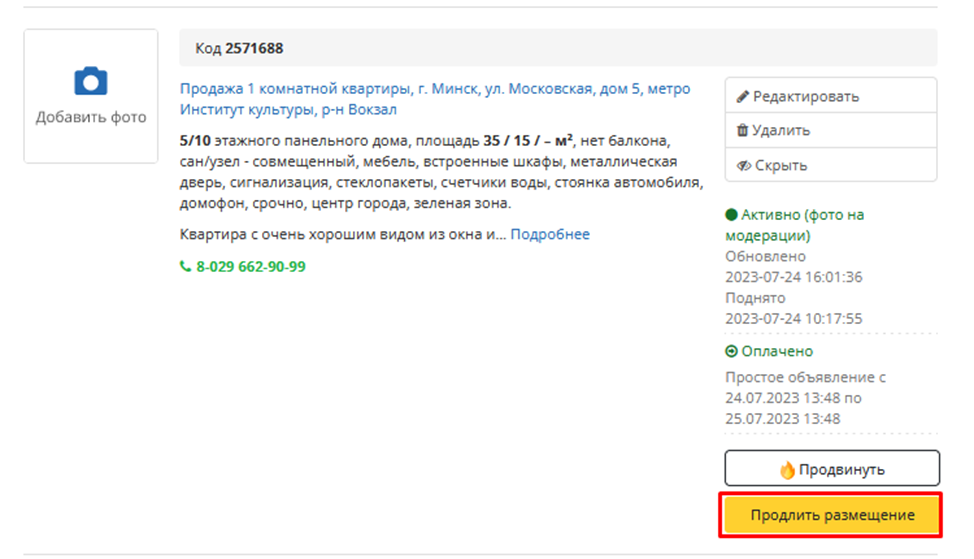
Task: Click the pencil icon next to Редактировать
Action: 742,96
